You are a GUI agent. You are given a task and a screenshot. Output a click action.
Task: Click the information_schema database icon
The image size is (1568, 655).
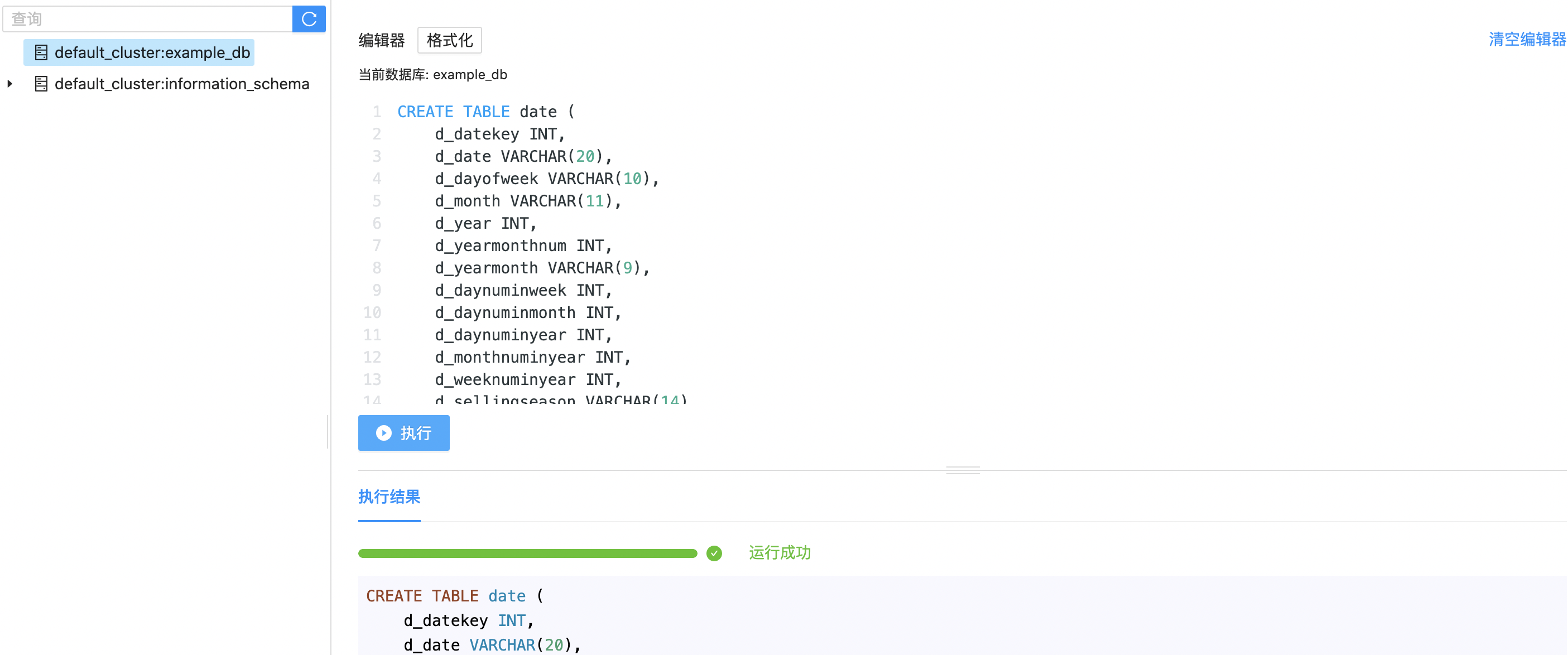pyautogui.click(x=41, y=84)
